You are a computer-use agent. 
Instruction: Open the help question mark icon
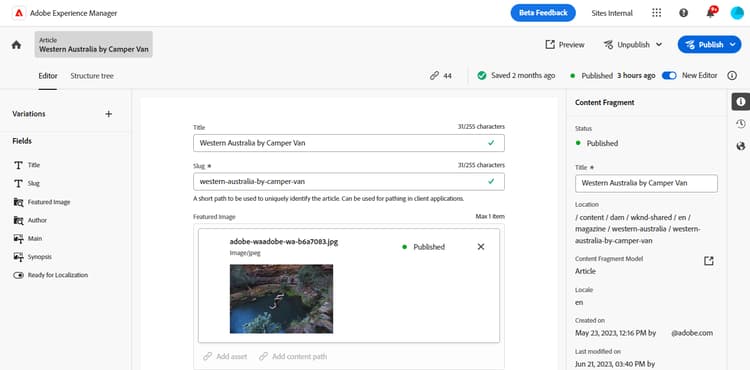tap(684, 13)
